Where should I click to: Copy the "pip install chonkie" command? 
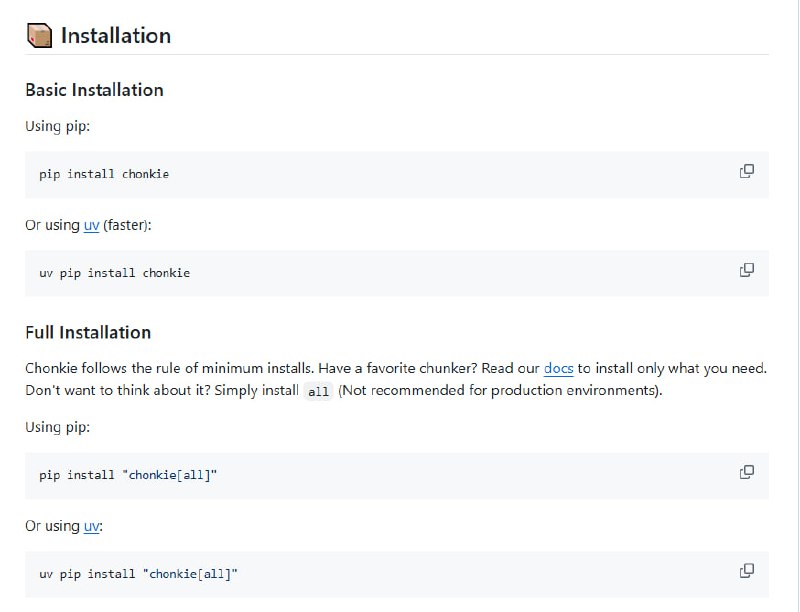746,171
